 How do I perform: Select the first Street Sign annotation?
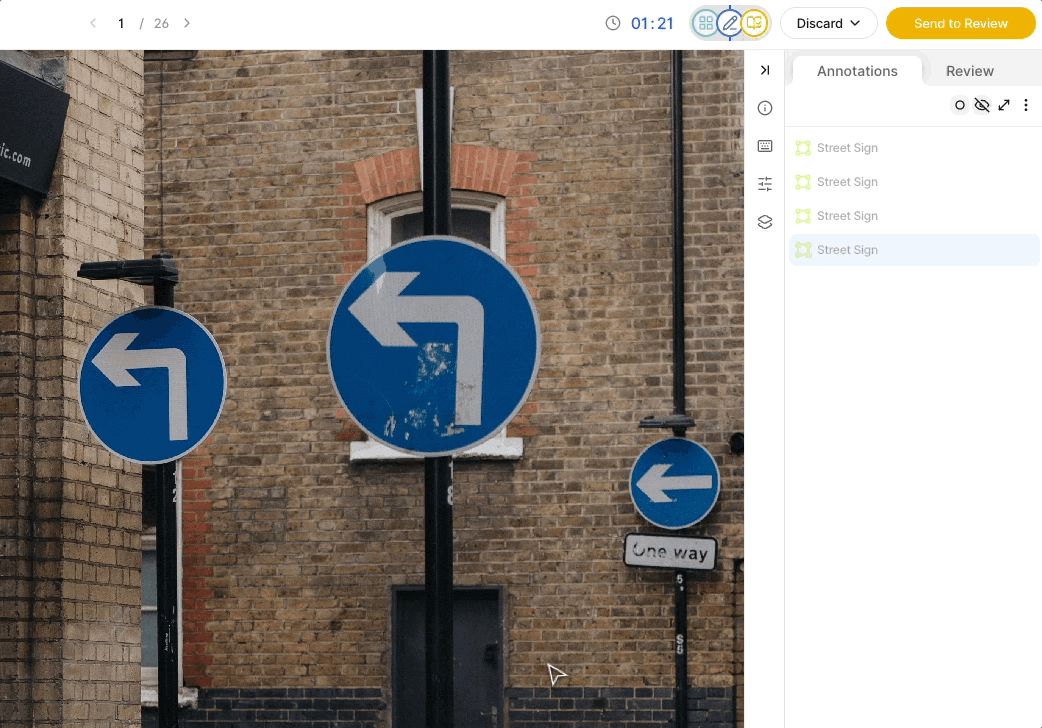click(x=914, y=148)
